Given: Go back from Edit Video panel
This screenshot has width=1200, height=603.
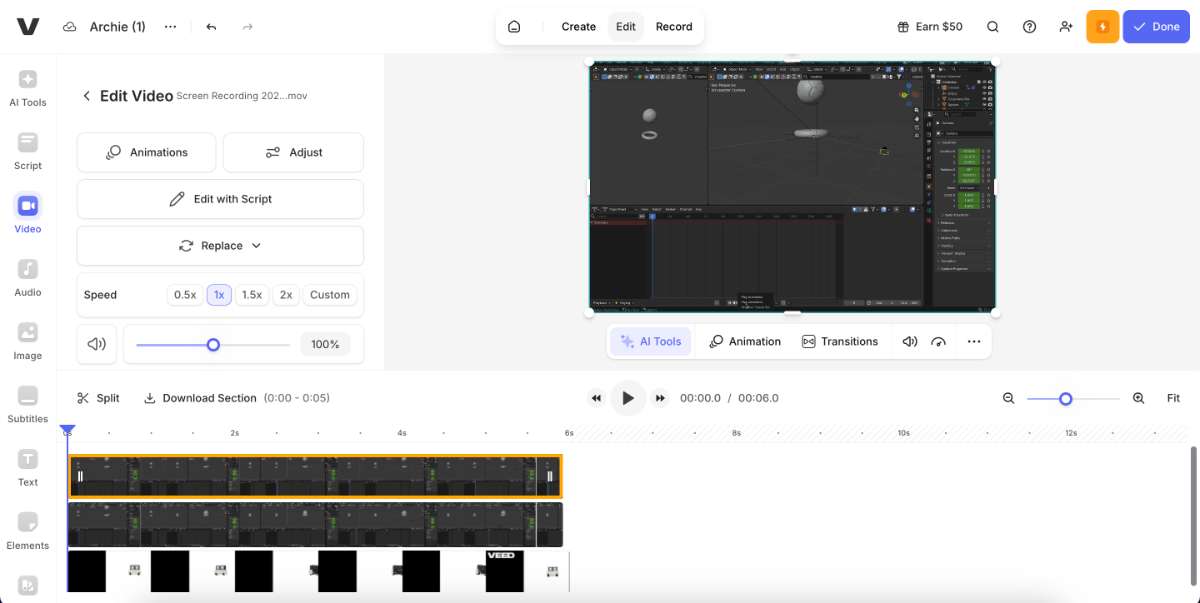Looking at the screenshot, I should (86, 96).
